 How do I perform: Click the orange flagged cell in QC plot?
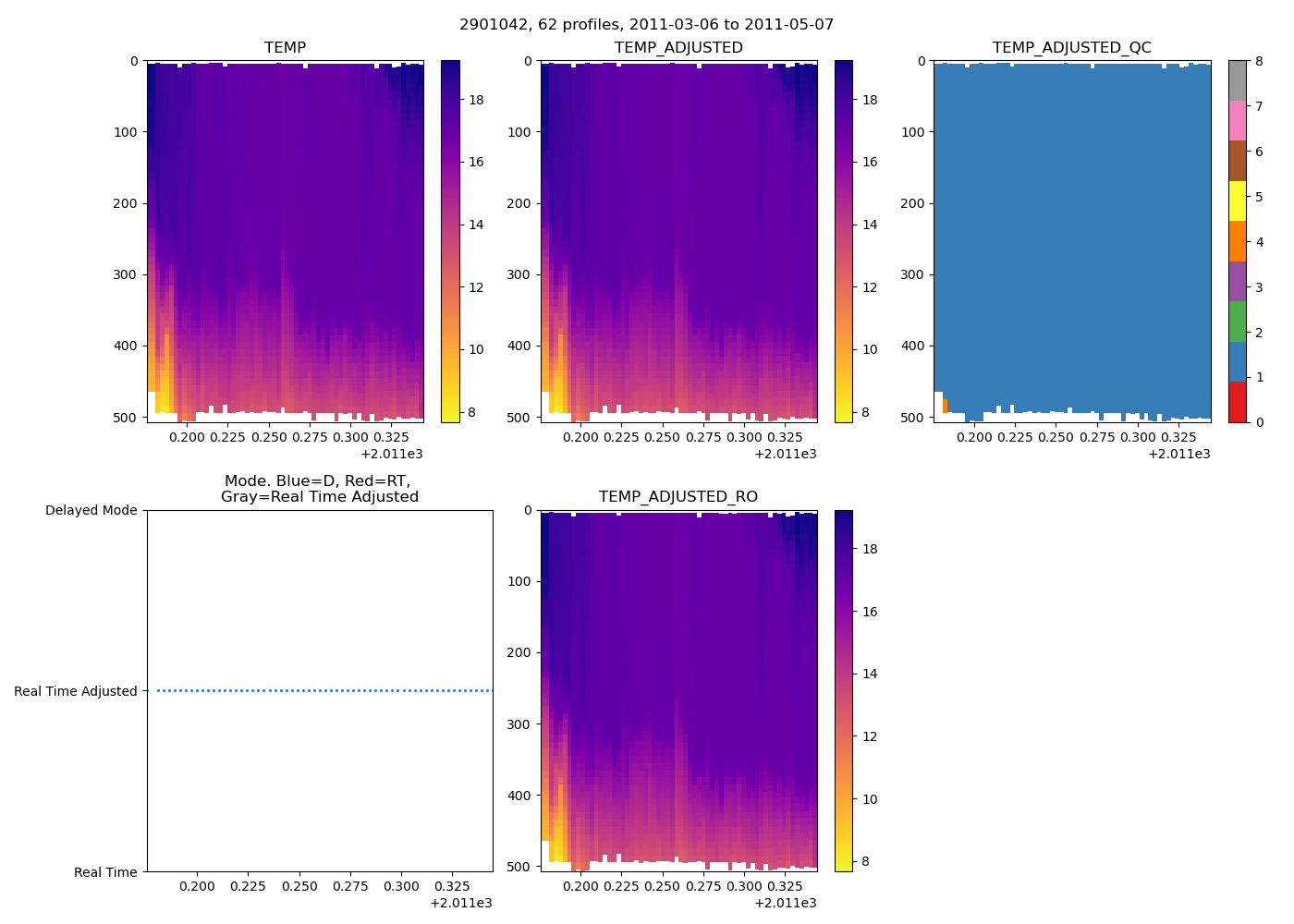945,406
